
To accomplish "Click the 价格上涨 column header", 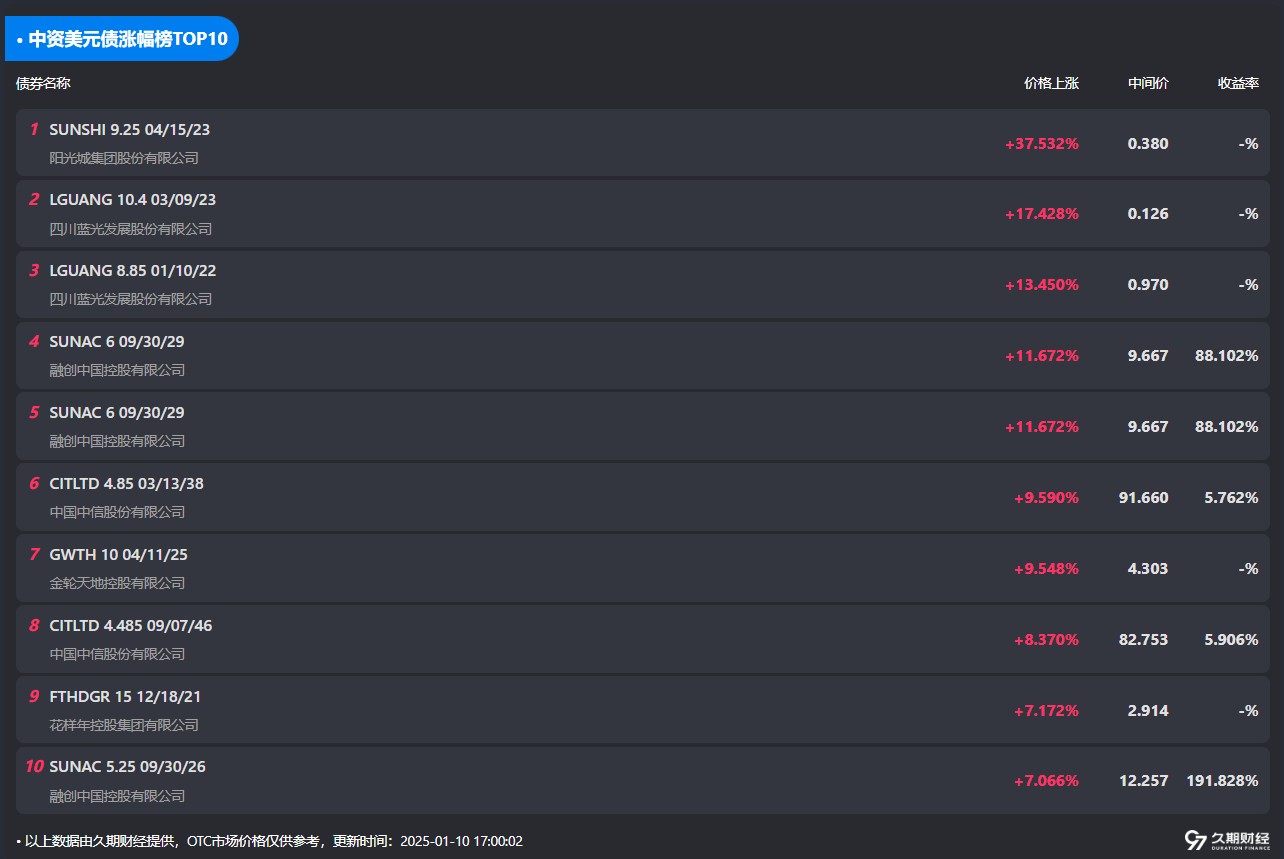I will [x=1051, y=83].
